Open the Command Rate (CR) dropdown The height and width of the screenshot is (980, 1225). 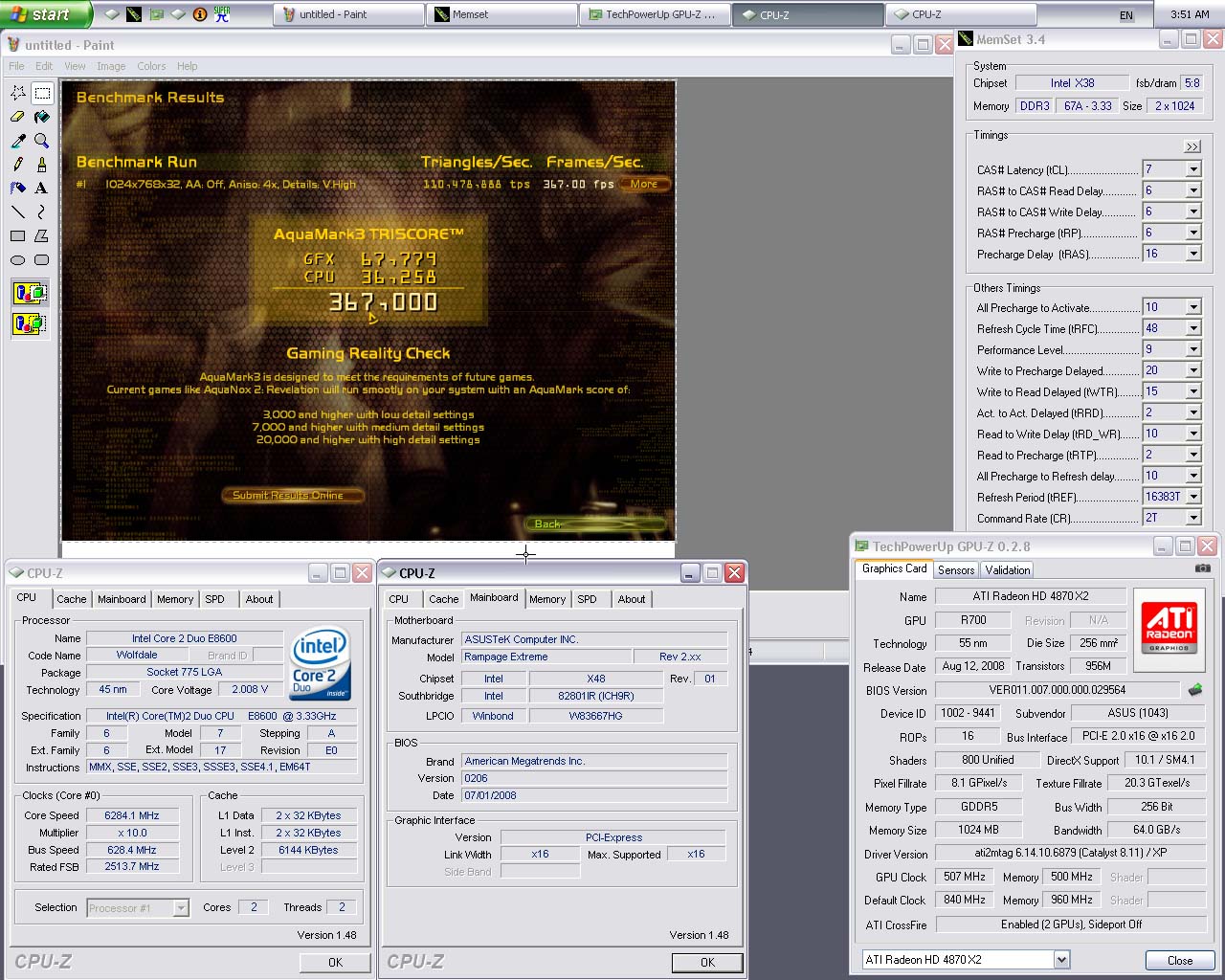click(1193, 518)
